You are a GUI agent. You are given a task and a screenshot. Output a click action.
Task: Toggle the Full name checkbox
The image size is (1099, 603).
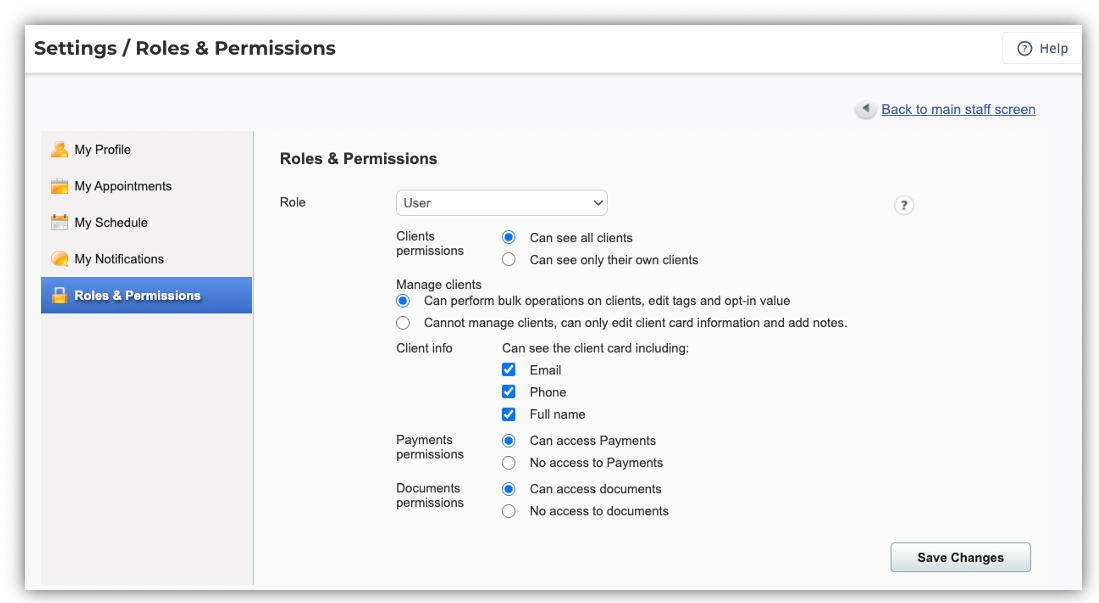[509, 414]
